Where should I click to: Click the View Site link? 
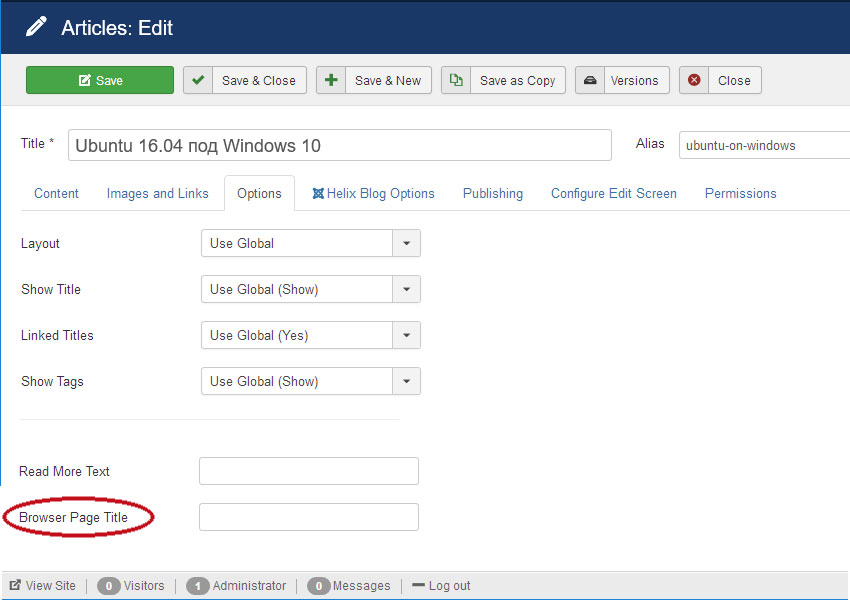coord(51,586)
